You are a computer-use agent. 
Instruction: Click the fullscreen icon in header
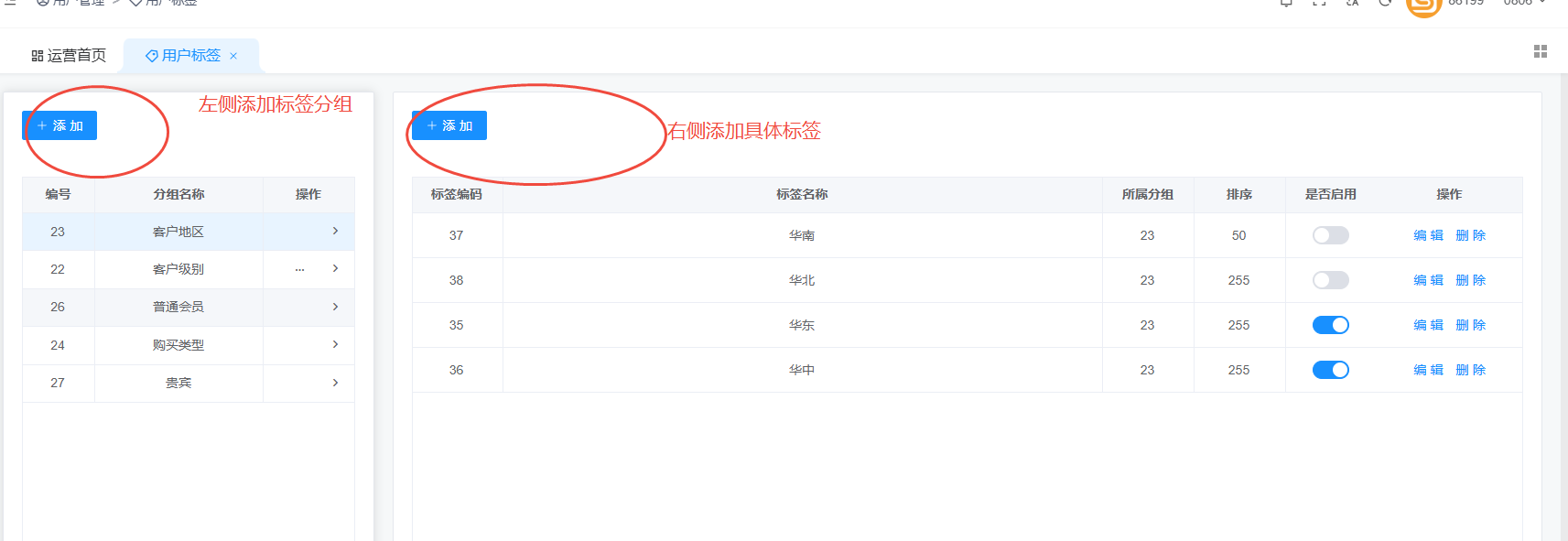click(x=1319, y=3)
